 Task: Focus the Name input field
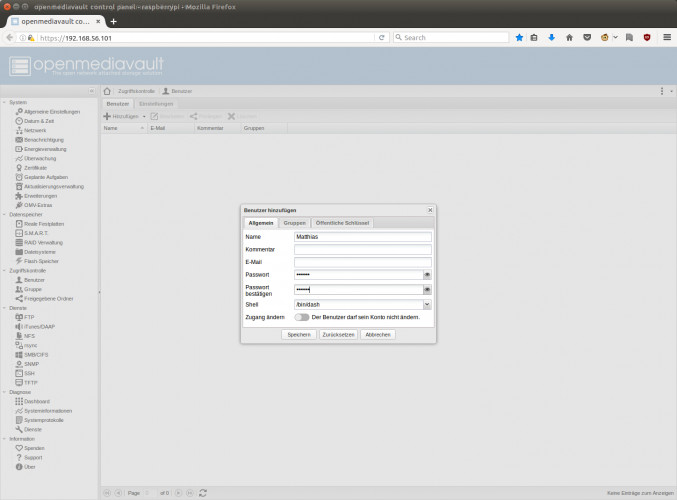click(x=363, y=237)
